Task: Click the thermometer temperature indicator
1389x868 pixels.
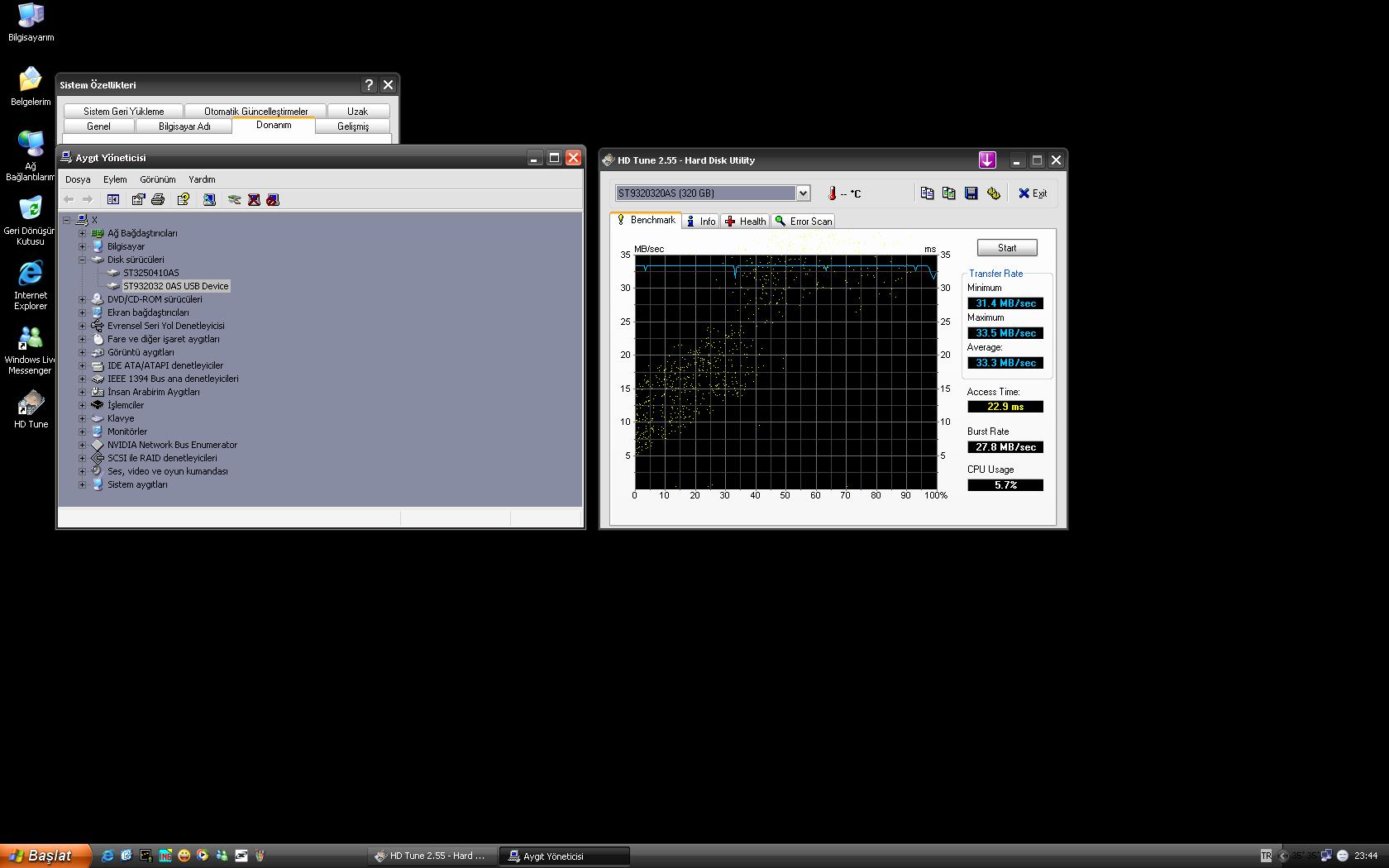Action: coord(833,193)
